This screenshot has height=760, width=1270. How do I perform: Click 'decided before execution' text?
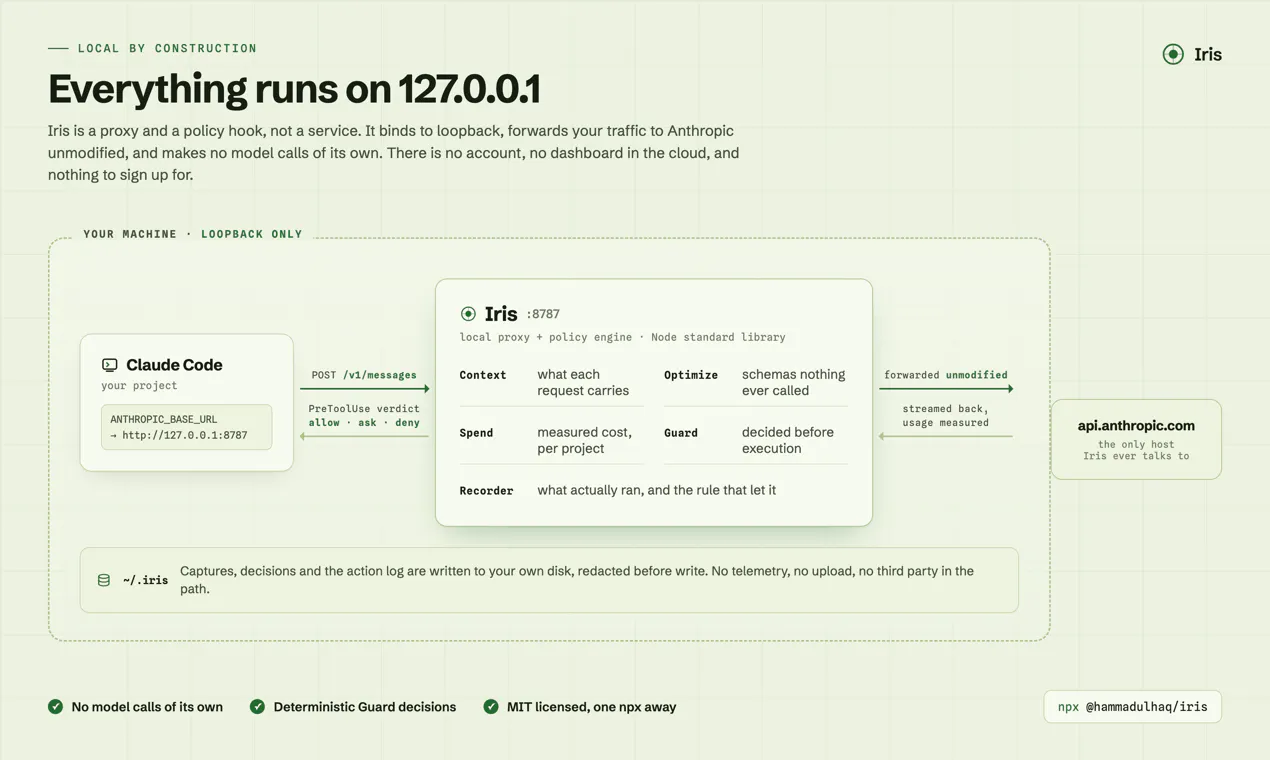(x=788, y=440)
